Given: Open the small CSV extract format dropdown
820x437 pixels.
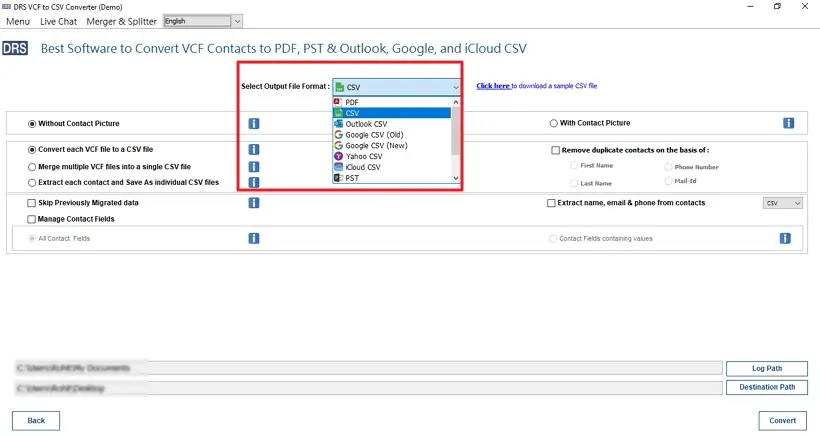Looking at the screenshot, I should pyautogui.click(x=782, y=203).
